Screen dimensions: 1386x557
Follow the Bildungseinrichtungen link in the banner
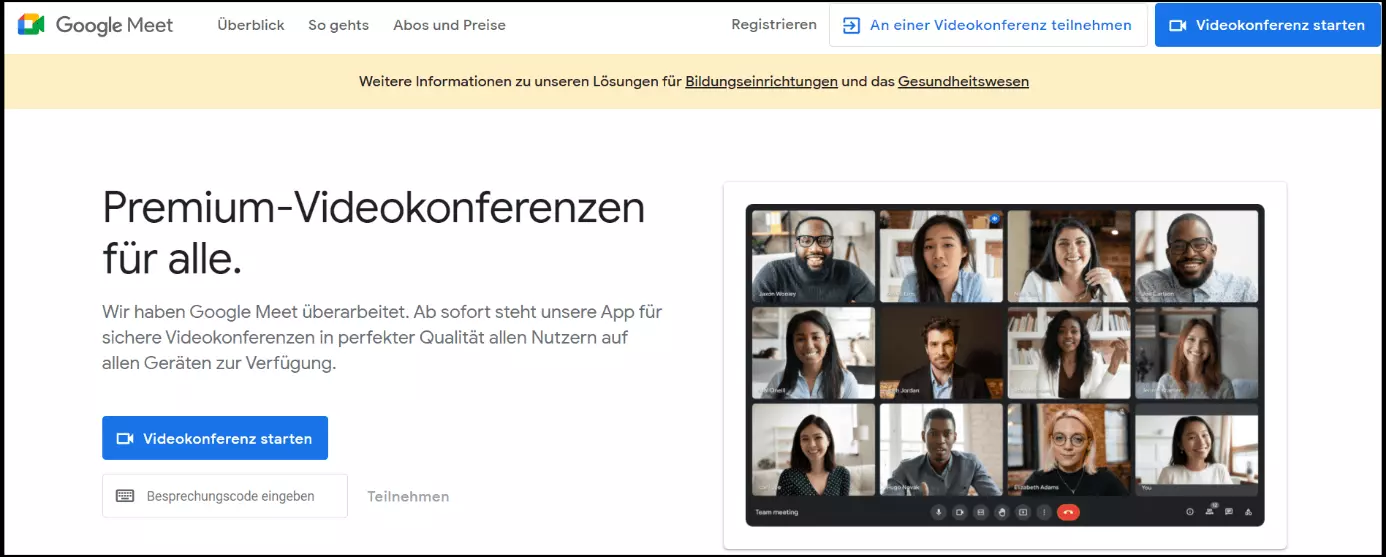tap(761, 82)
